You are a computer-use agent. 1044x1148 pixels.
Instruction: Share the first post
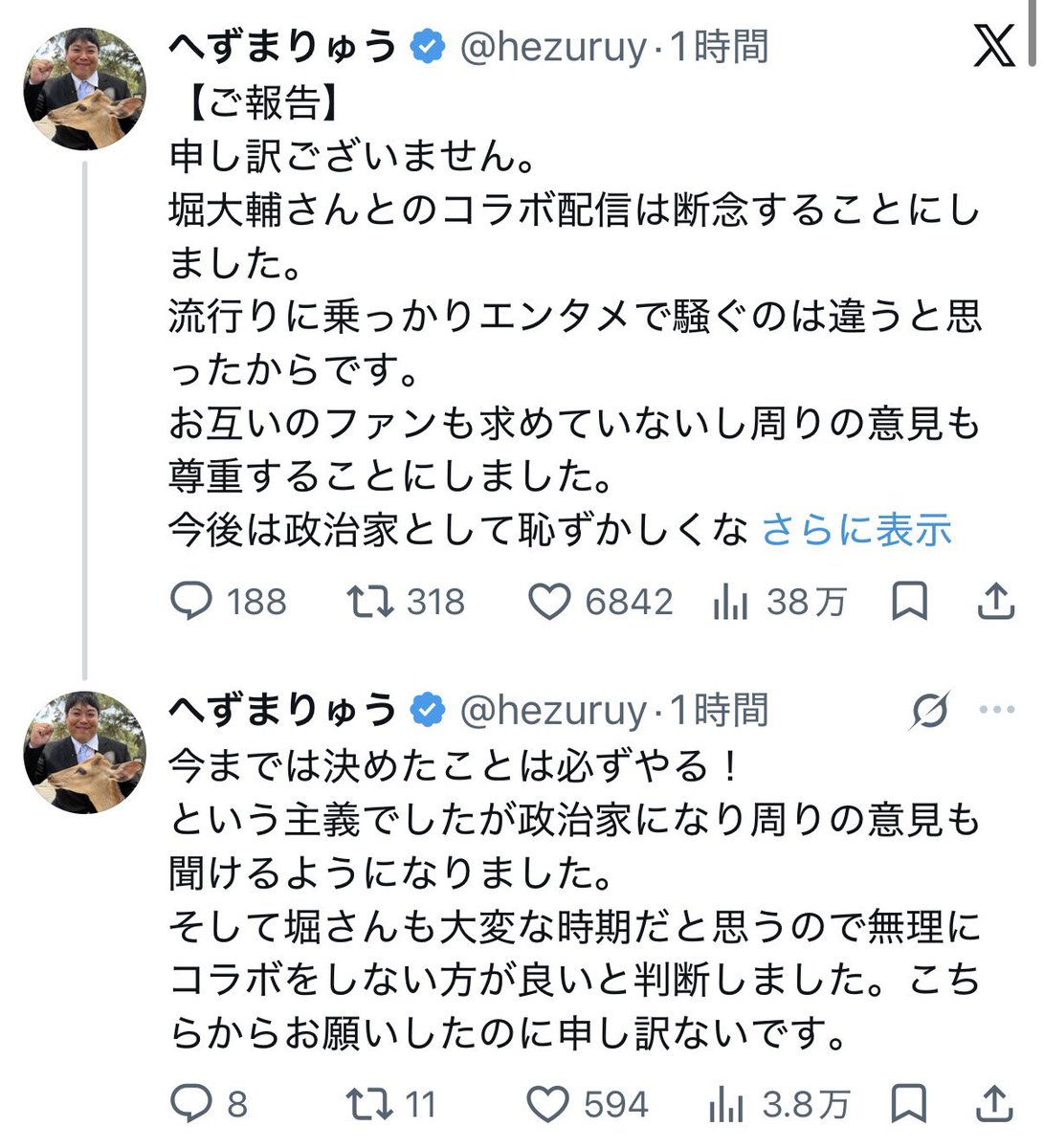pyautogui.click(x=996, y=602)
